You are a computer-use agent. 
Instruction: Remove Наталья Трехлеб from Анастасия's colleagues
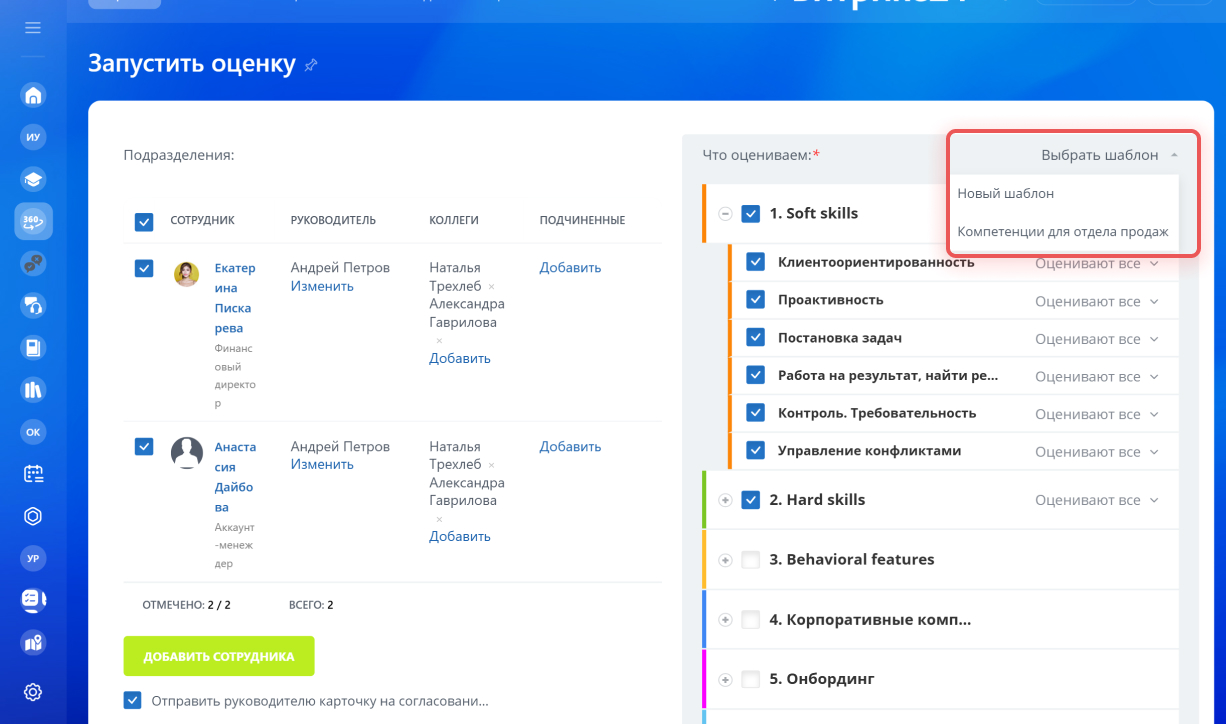point(491,465)
